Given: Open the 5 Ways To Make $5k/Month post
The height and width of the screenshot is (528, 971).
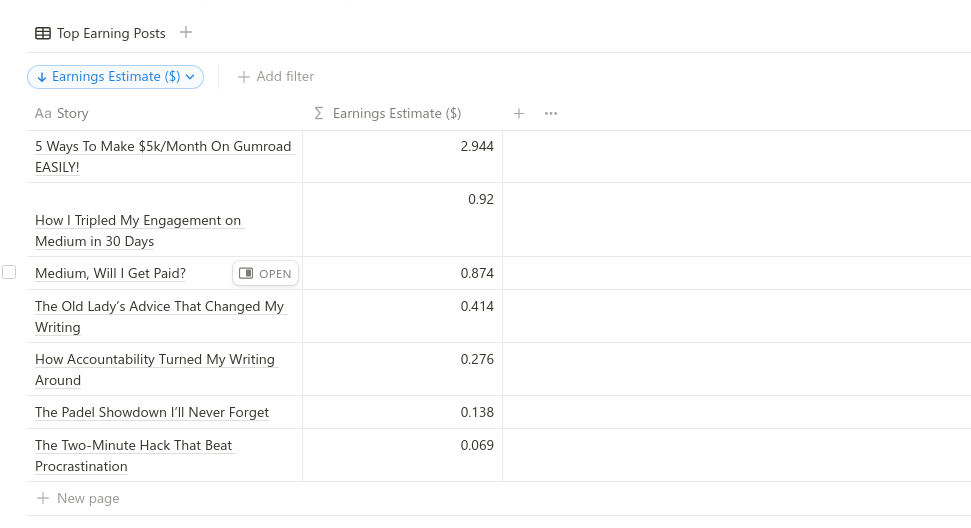Looking at the screenshot, I should pos(163,146).
